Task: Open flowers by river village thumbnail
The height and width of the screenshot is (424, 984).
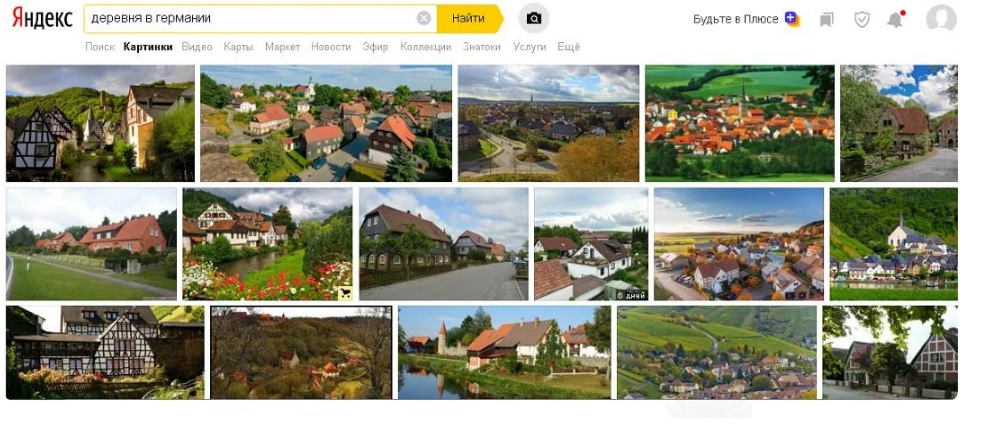Action: tap(267, 244)
